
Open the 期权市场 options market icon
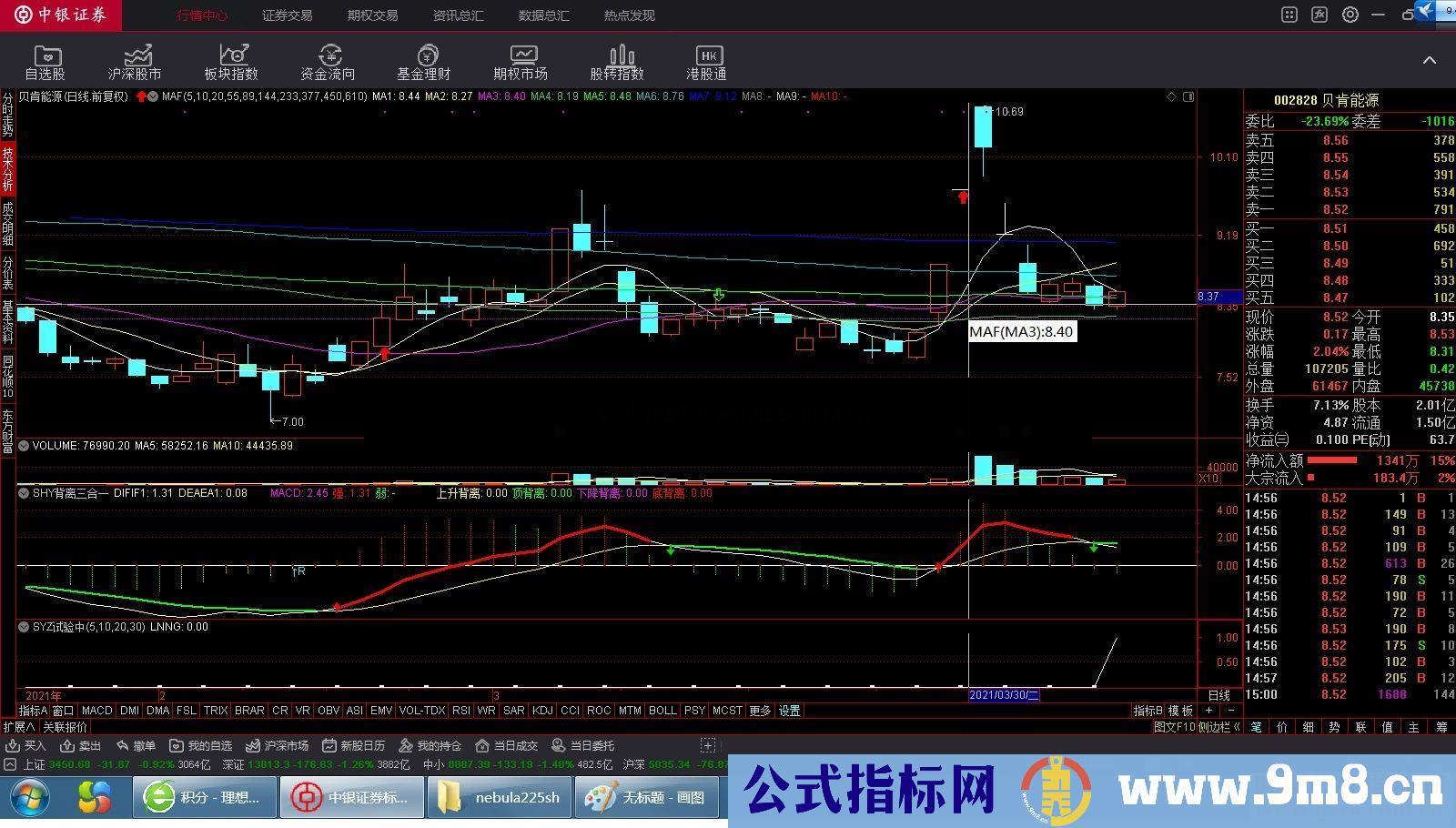tap(521, 61)
